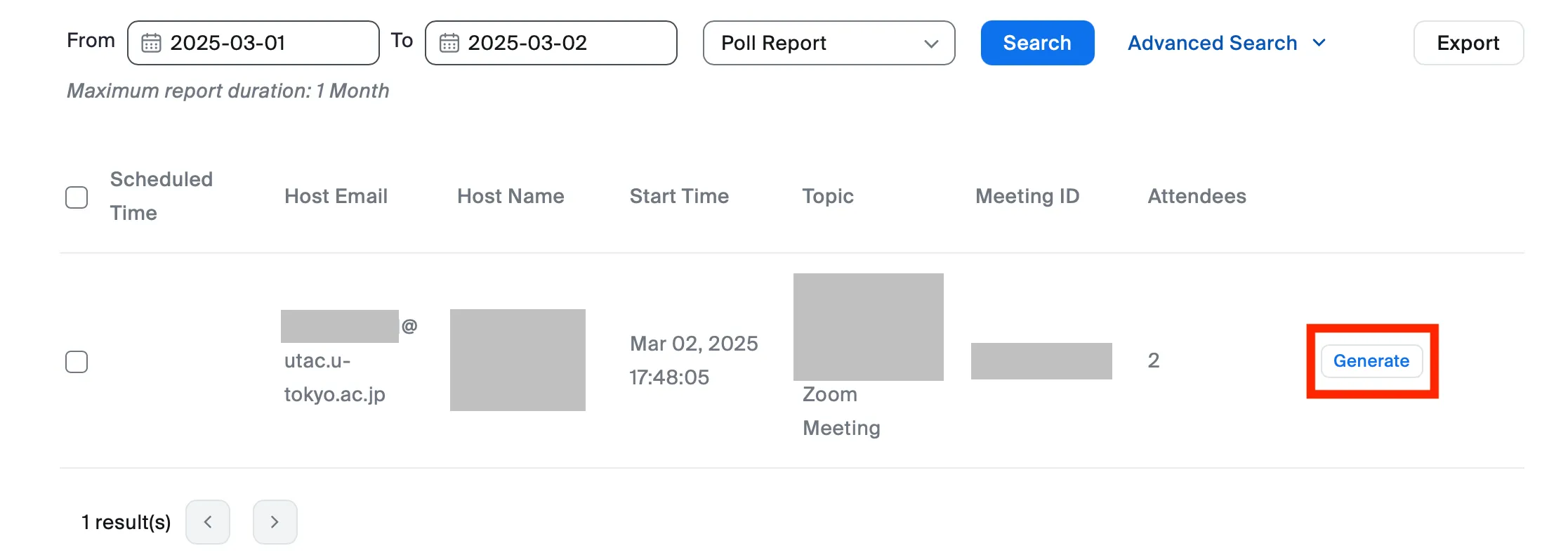Check the Mar 02, 2025 meeting row checkbox
The image size is (1568, 553).
pos(77,361)
